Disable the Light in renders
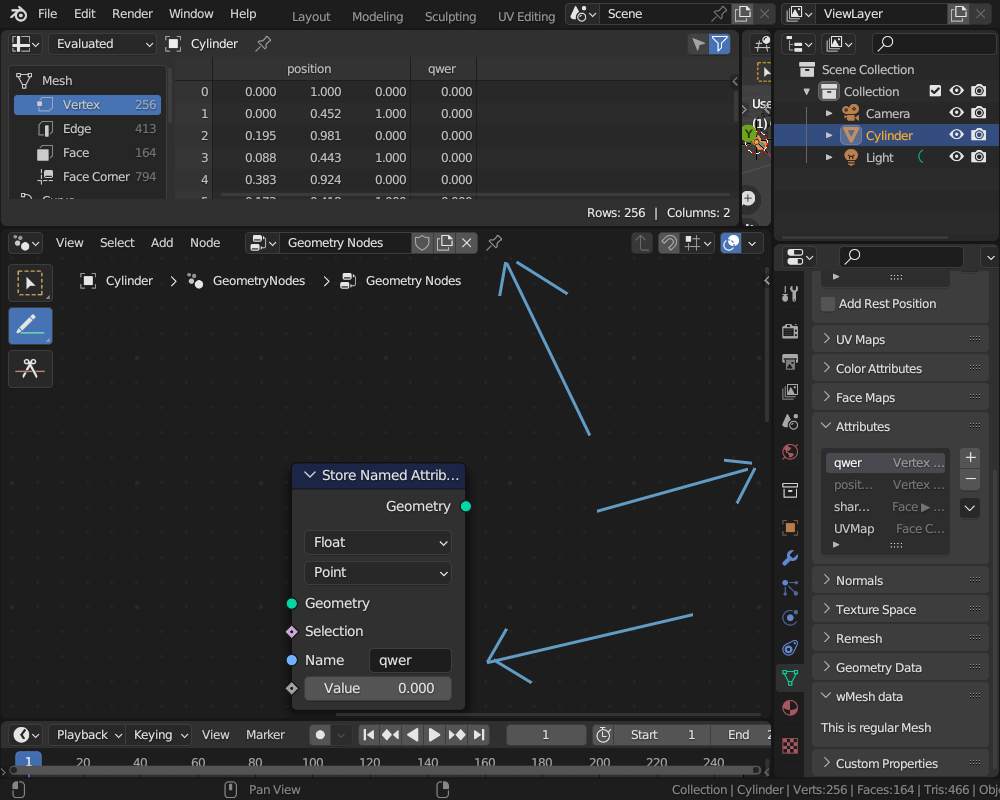Image resolution: width=1000 pixels, height=800 pixels. click(978, 157)
